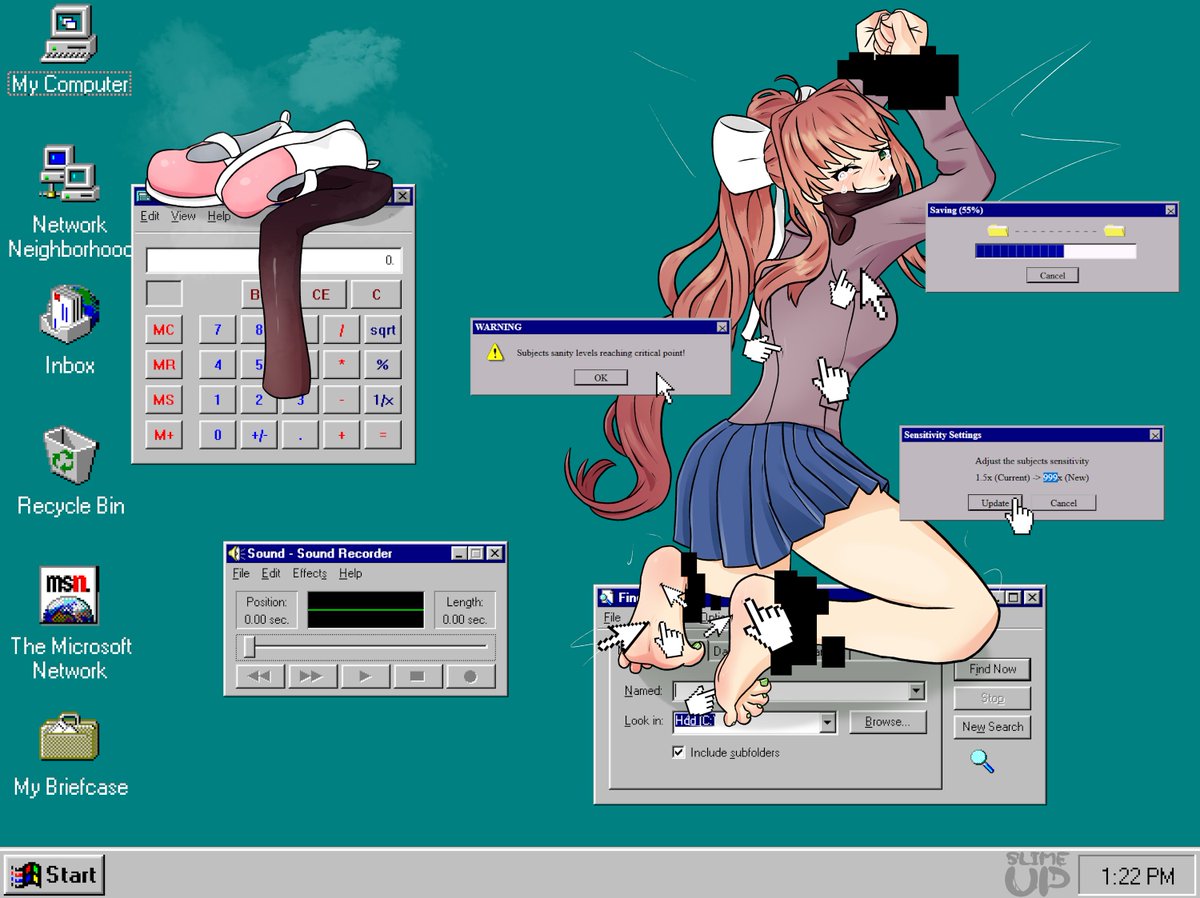Click the divide / key in Calculator
The height and width of the screenshot is (898, 1200).
pos(341,330)
